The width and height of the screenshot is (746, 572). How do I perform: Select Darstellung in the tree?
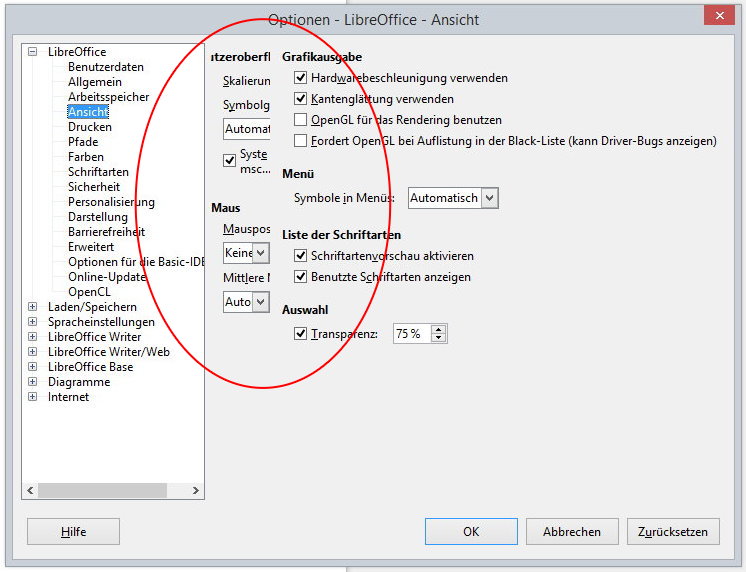(98, 217)
